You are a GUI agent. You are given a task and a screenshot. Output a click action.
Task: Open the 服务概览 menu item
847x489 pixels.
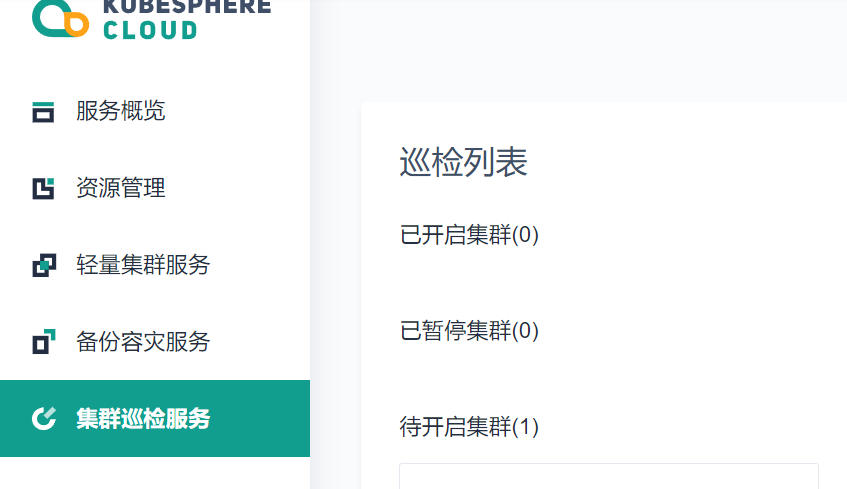[120, 111]
